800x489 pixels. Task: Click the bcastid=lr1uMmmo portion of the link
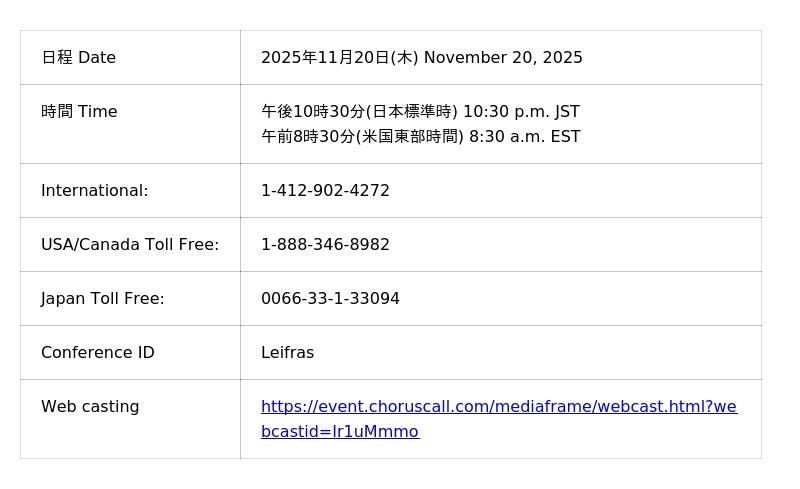[340, 432]
